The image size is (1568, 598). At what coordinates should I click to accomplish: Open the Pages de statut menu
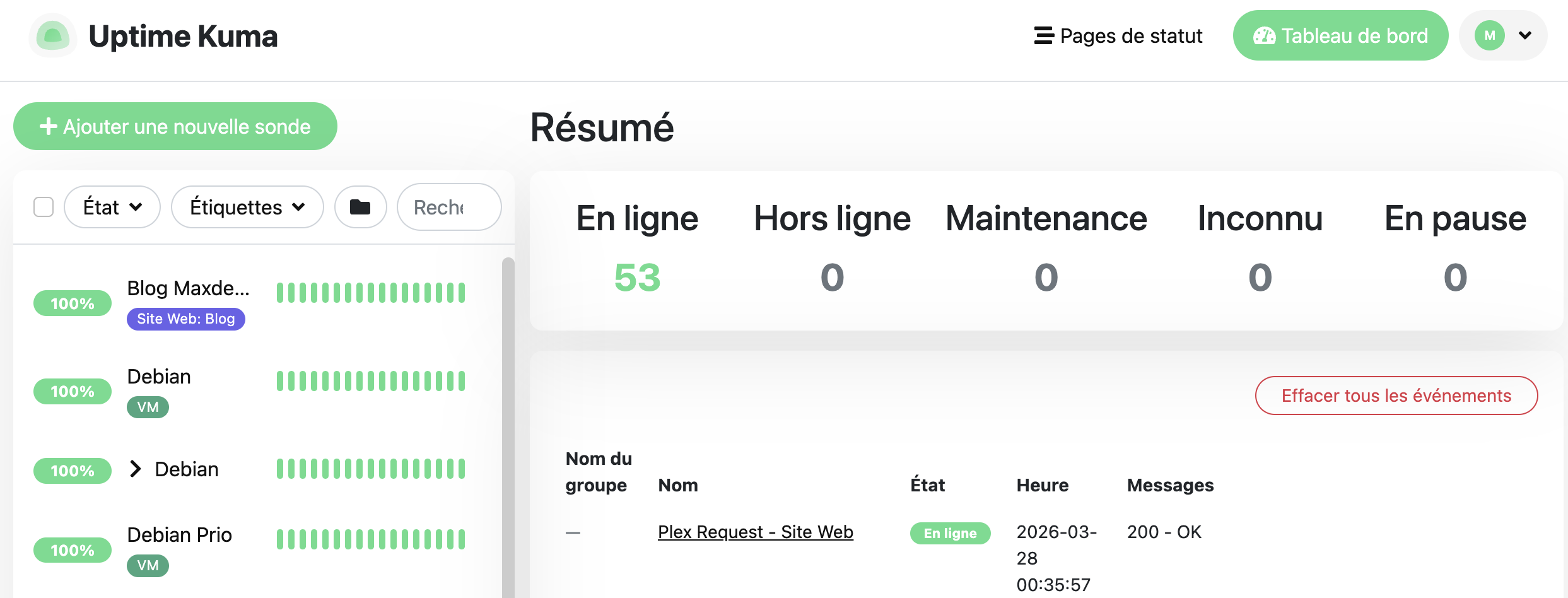1132,36
